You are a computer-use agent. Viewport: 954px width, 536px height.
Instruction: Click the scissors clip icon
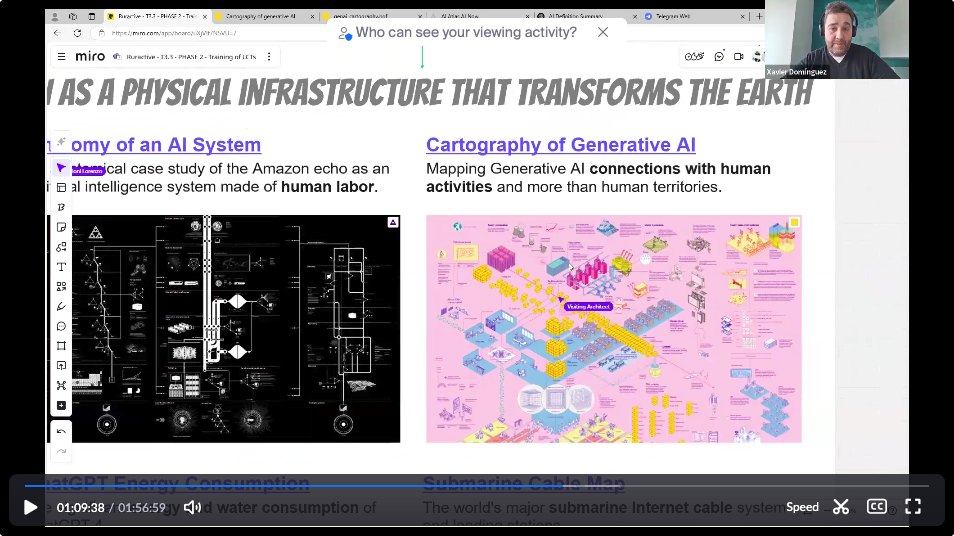coord(840,507)
